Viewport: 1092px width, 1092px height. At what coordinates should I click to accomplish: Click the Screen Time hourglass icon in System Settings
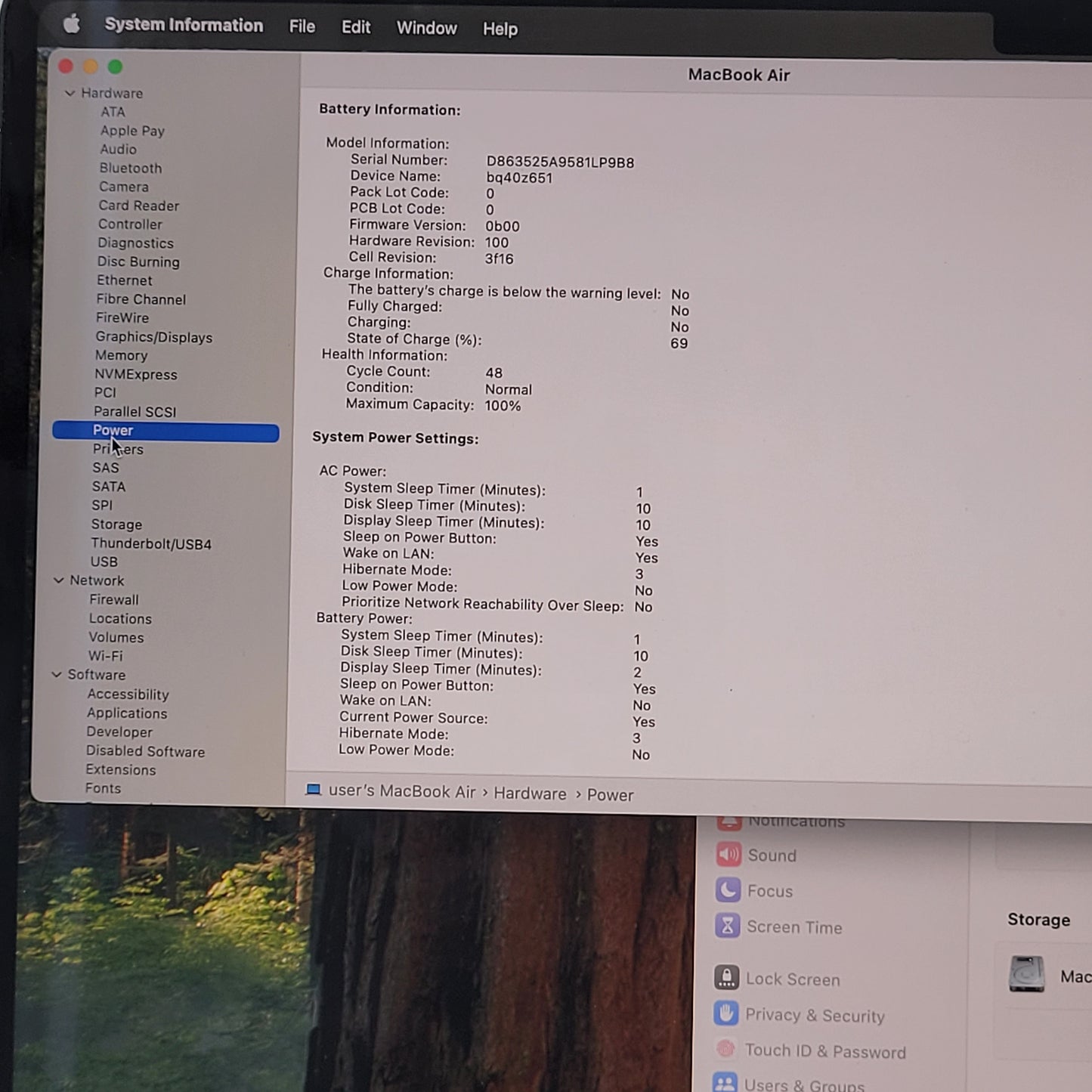pyautogui.click(x=727, y=926)
